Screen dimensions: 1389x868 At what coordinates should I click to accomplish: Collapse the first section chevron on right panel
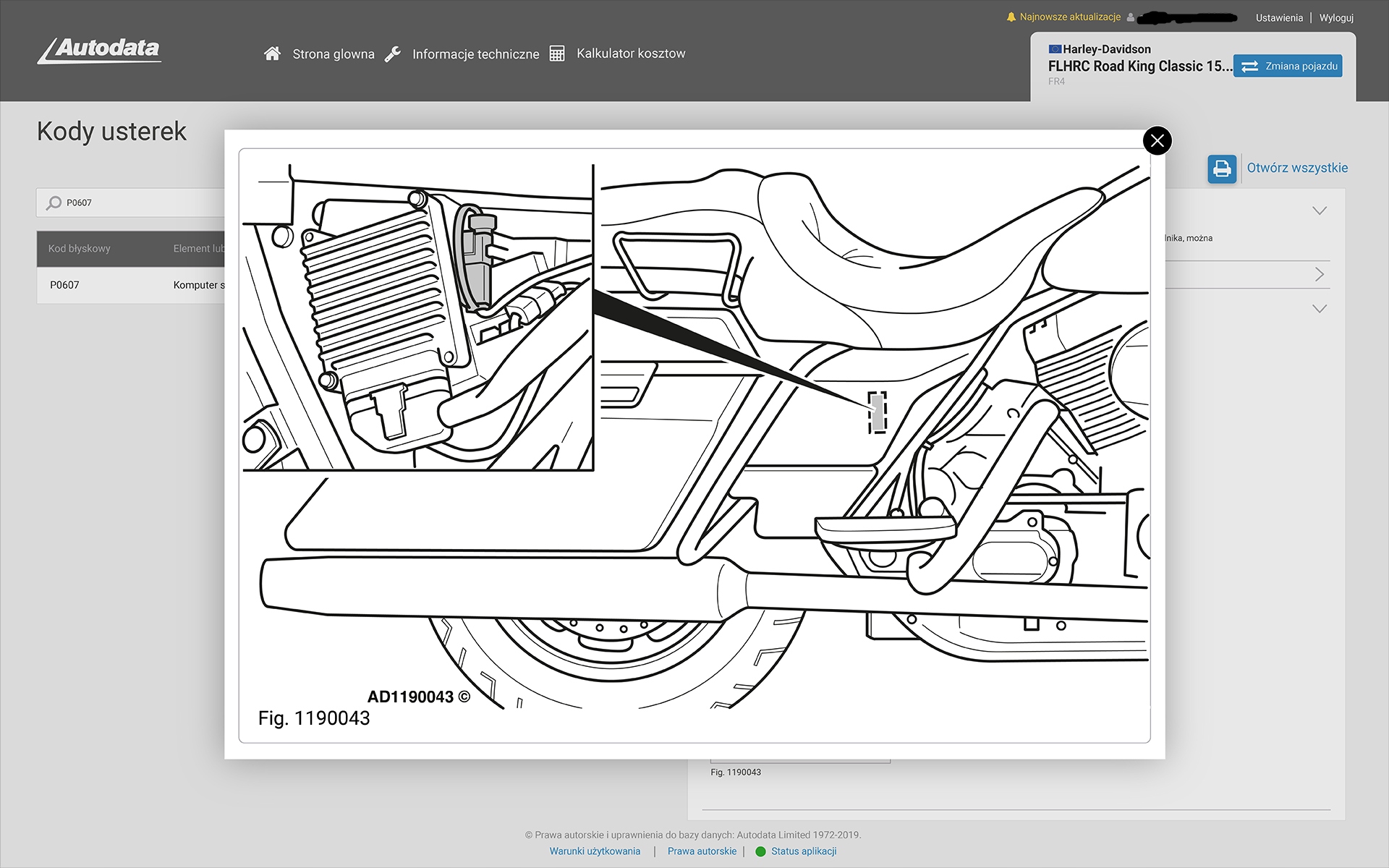[x=1319, y=210]
